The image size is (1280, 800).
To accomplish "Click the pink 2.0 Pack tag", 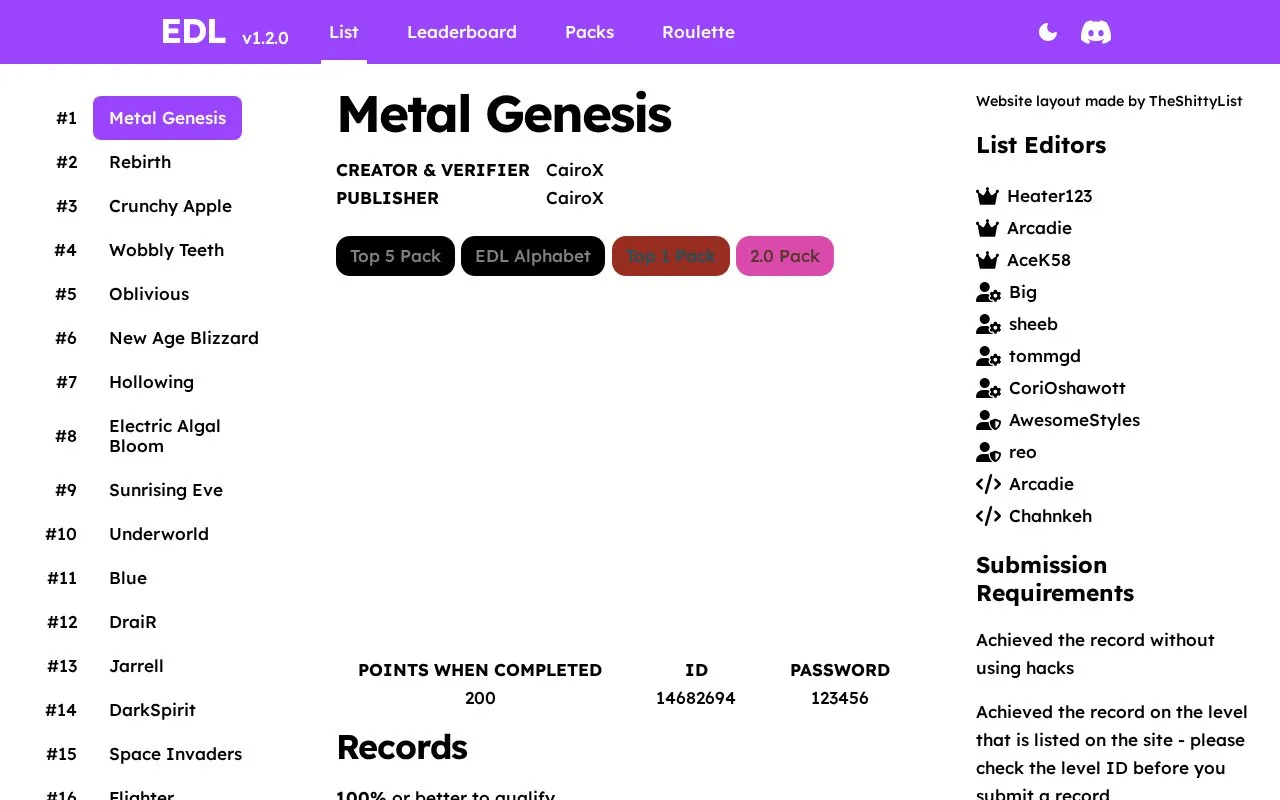I will pos(785,256).
